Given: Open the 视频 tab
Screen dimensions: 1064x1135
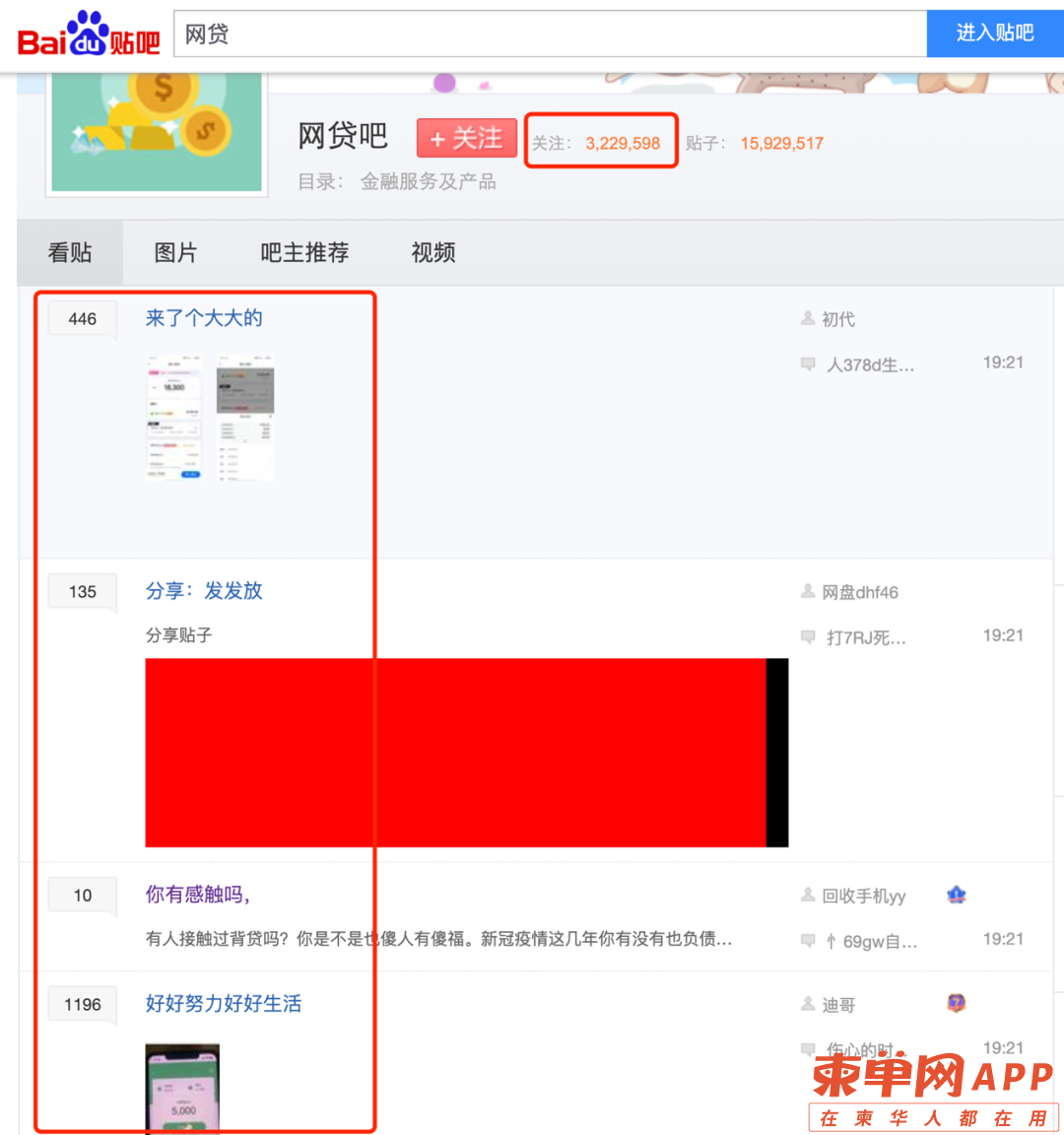Looking at the screenshot, I should click(x=433, y=252).
